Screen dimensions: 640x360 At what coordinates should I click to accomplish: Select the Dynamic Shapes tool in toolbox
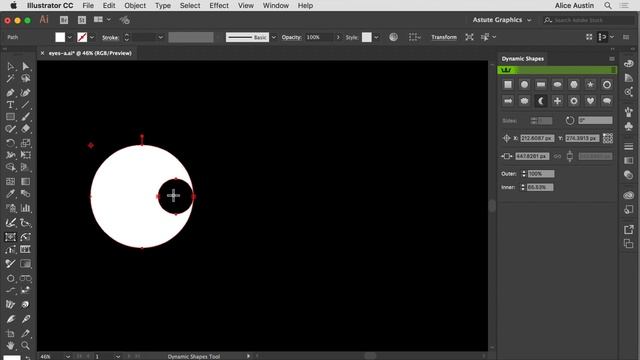click(10, 237)
